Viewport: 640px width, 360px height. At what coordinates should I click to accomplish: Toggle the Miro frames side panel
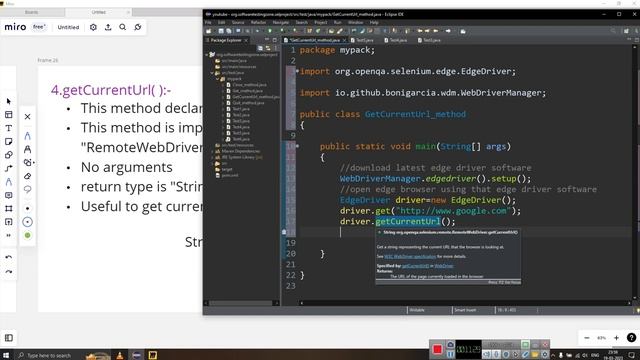[9, 338]
